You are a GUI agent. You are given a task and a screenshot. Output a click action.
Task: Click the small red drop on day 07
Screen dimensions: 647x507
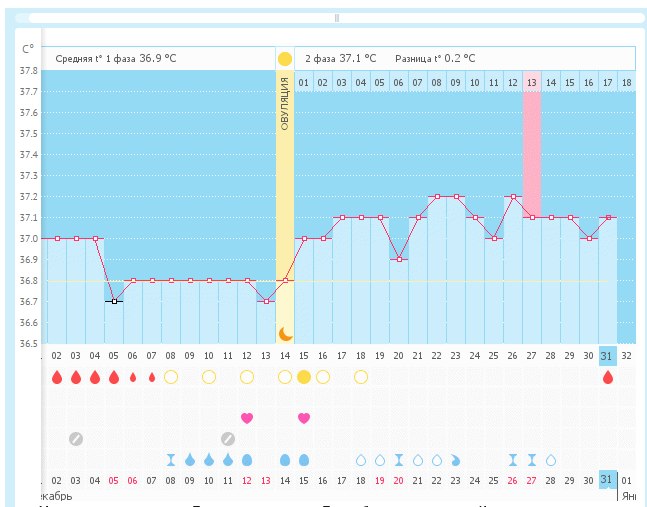(152, 377)
